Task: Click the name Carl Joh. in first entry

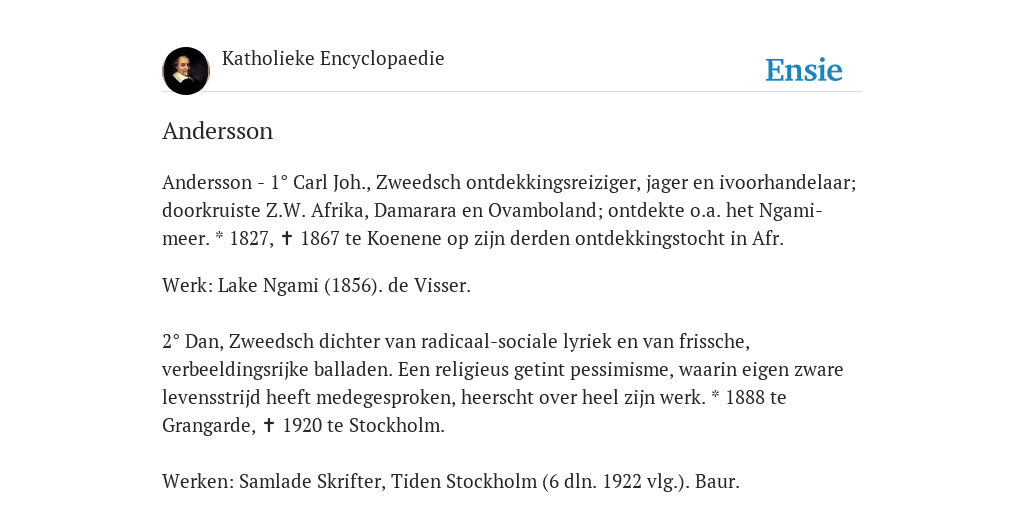Action: point(332,182)
